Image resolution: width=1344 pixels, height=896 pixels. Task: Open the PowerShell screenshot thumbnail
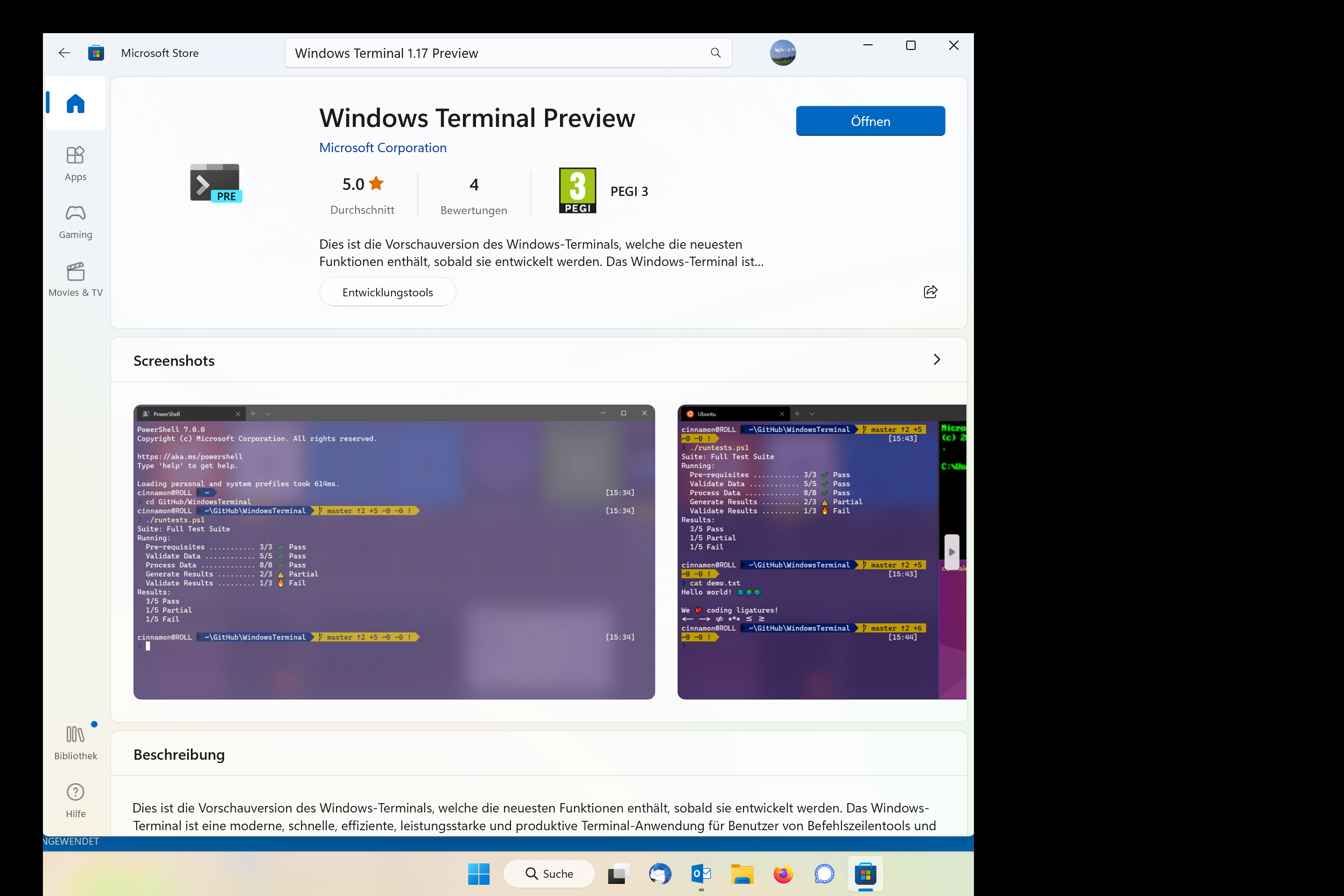tap(394, 552)
